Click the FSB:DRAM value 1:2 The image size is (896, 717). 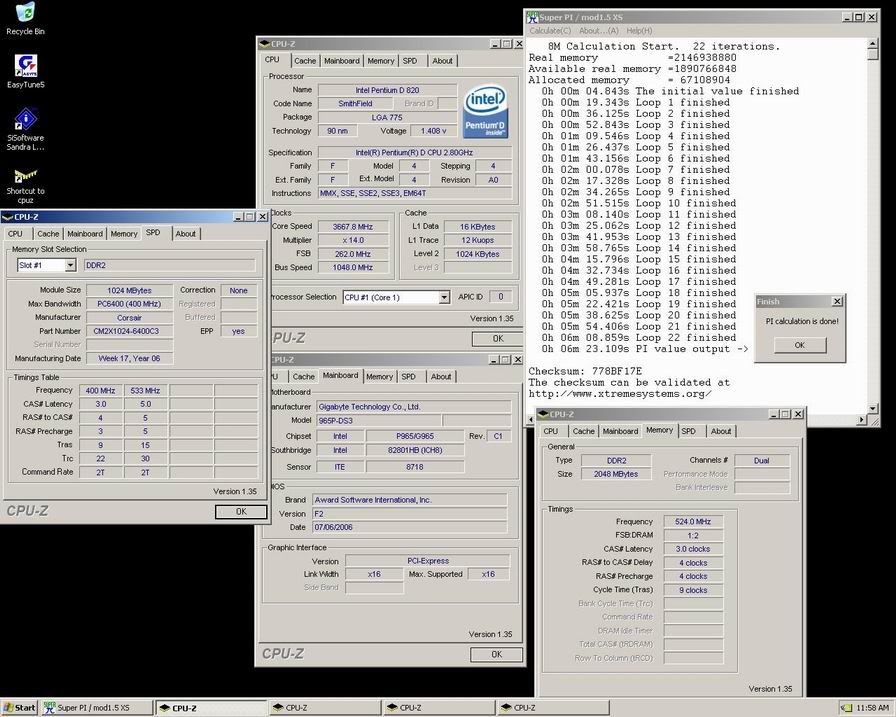[x=693, y=535]
